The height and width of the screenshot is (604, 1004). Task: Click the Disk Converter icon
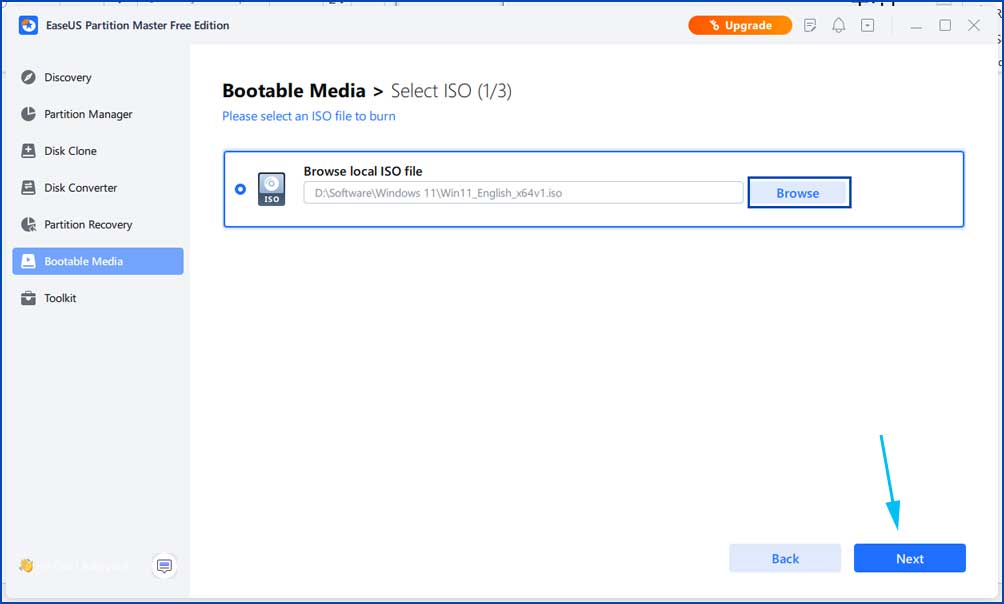click(28, 188)
